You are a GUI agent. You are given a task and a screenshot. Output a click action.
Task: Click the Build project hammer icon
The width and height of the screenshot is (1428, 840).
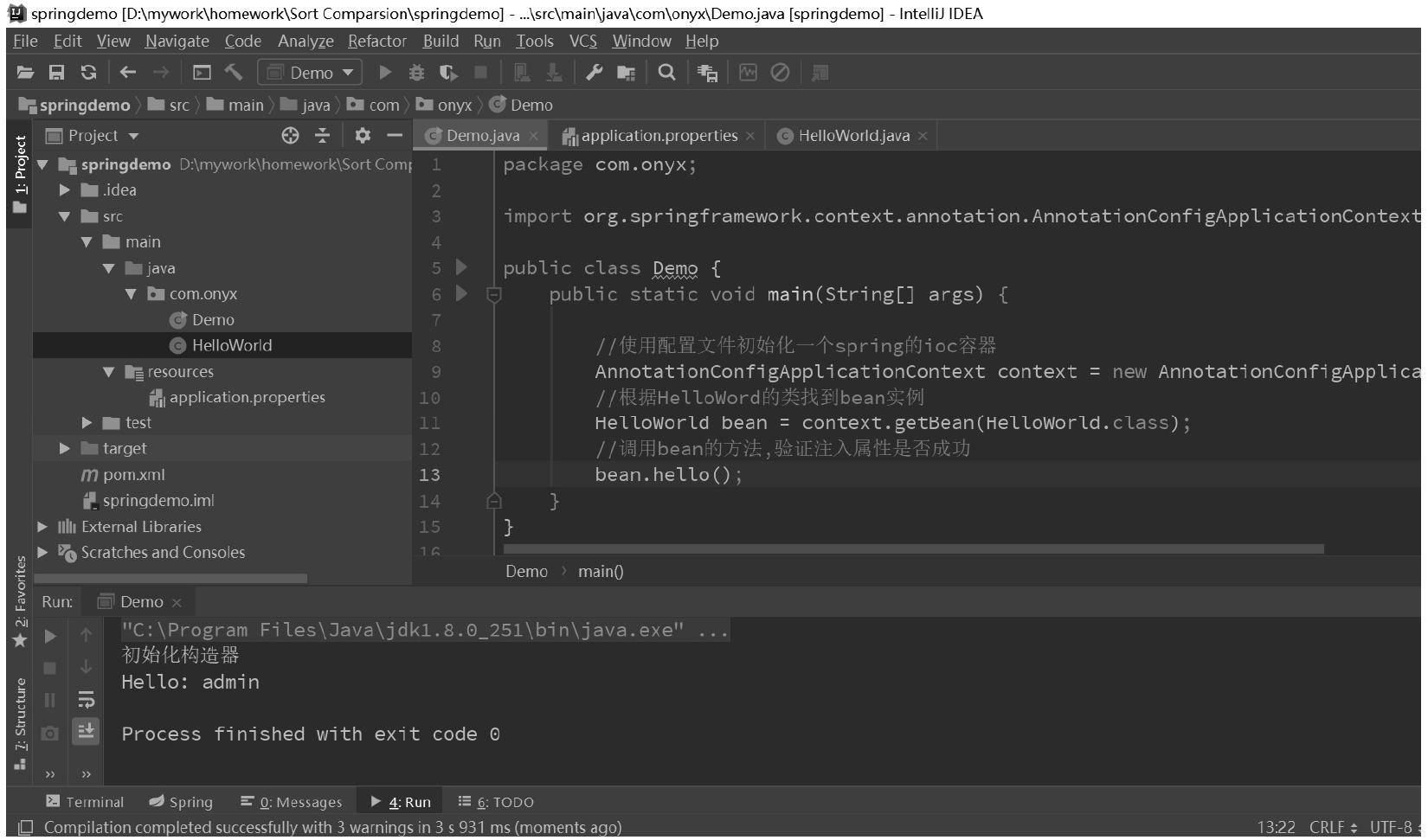pos(234,73)
